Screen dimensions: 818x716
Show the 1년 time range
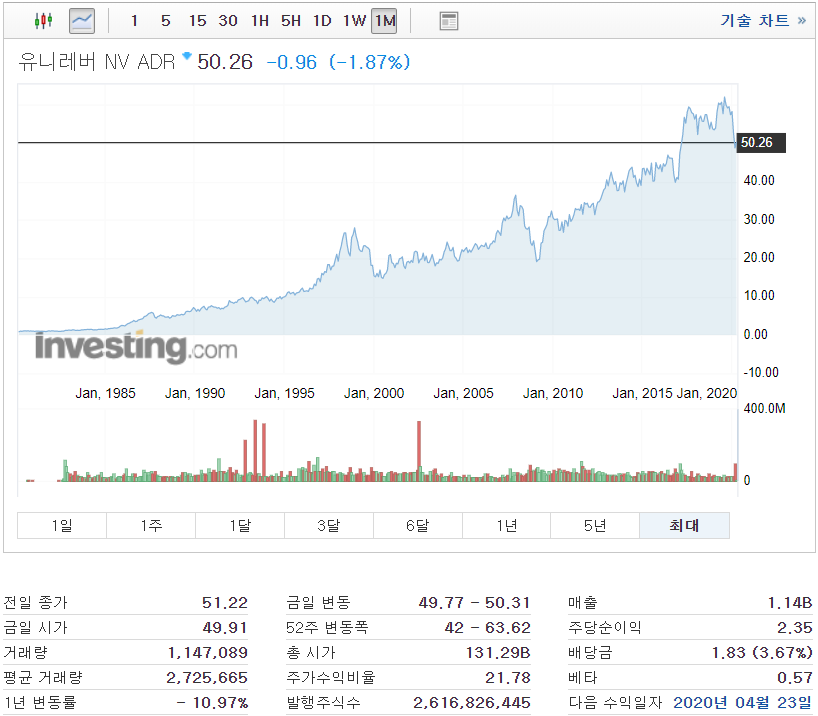tap(507, 525)
